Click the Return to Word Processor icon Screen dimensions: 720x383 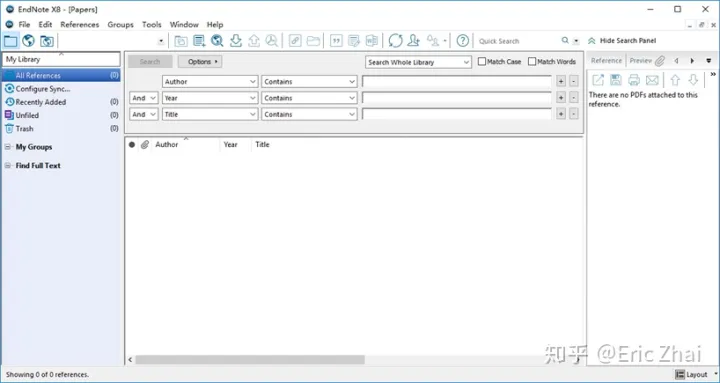coord(371,41)
